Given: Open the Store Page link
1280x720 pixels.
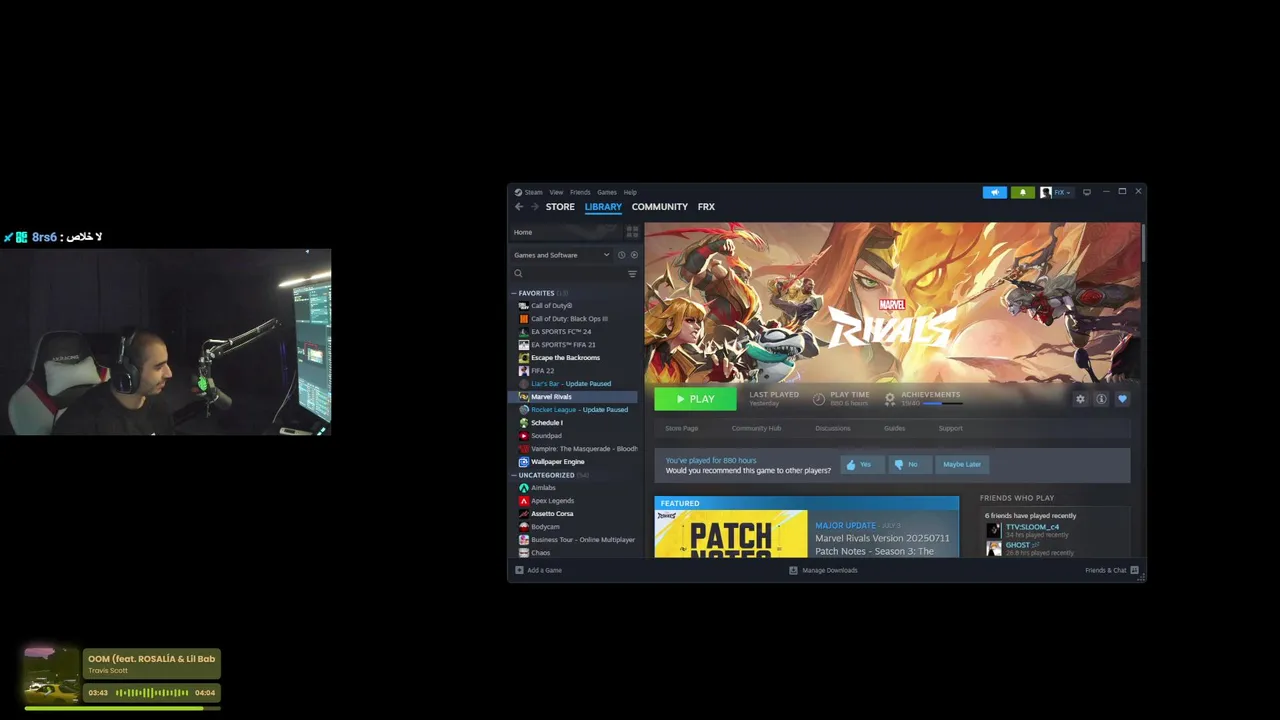Looking at the screenshot, I should point(682,428).
